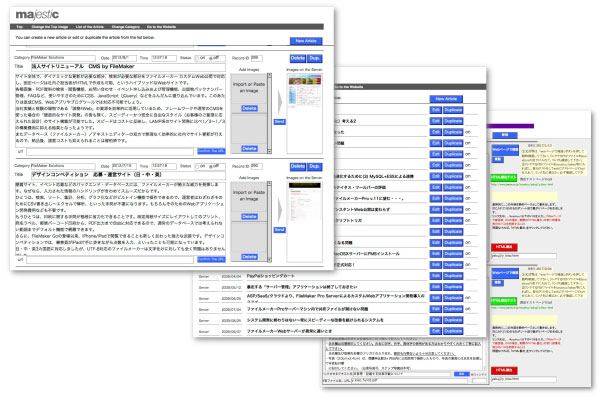This screenshot has height=400, width=600.
Task: Open Change the Top Image menu
Action: [50, 27]
